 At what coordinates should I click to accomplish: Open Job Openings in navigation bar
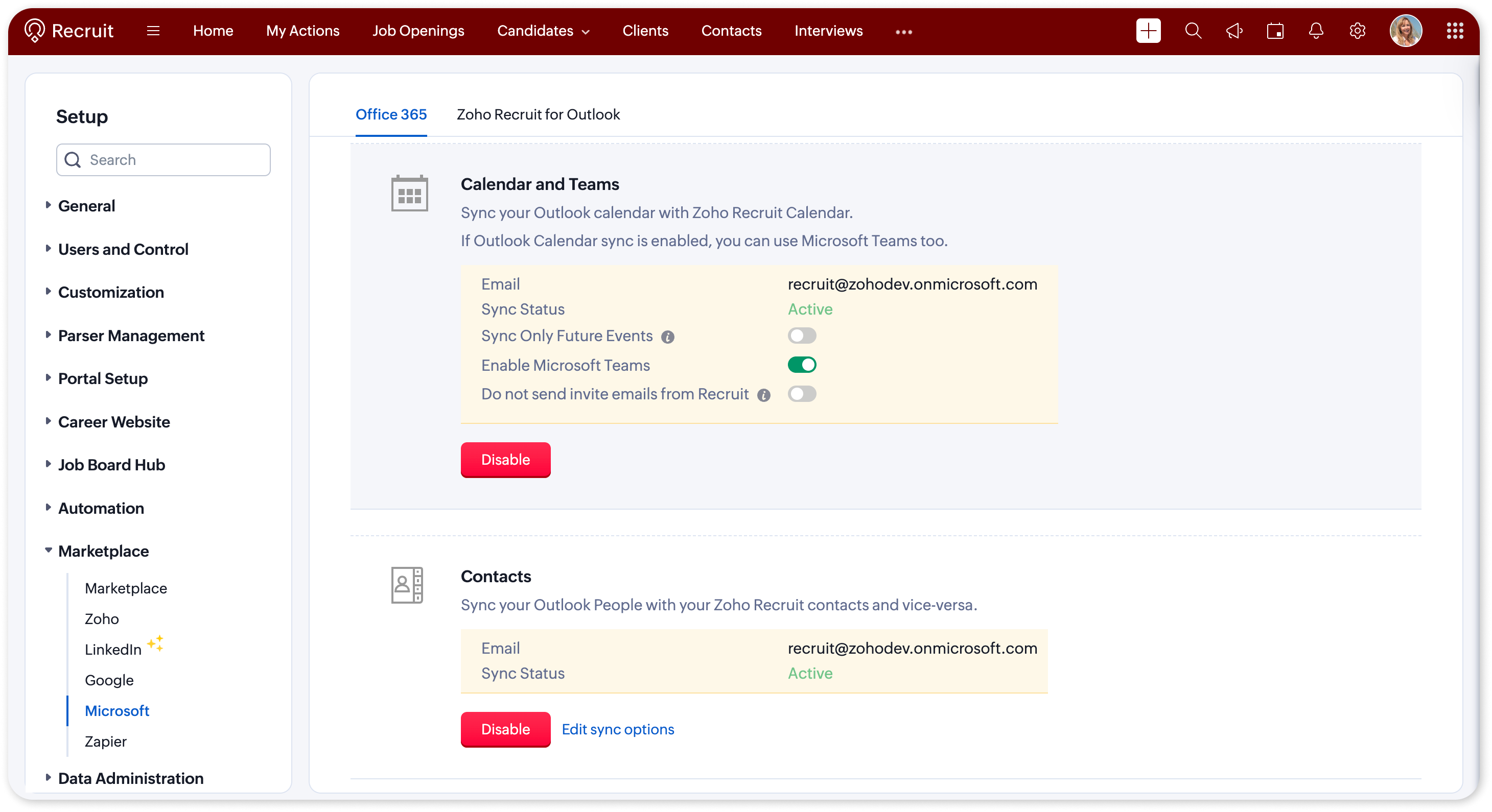point(418,31)
